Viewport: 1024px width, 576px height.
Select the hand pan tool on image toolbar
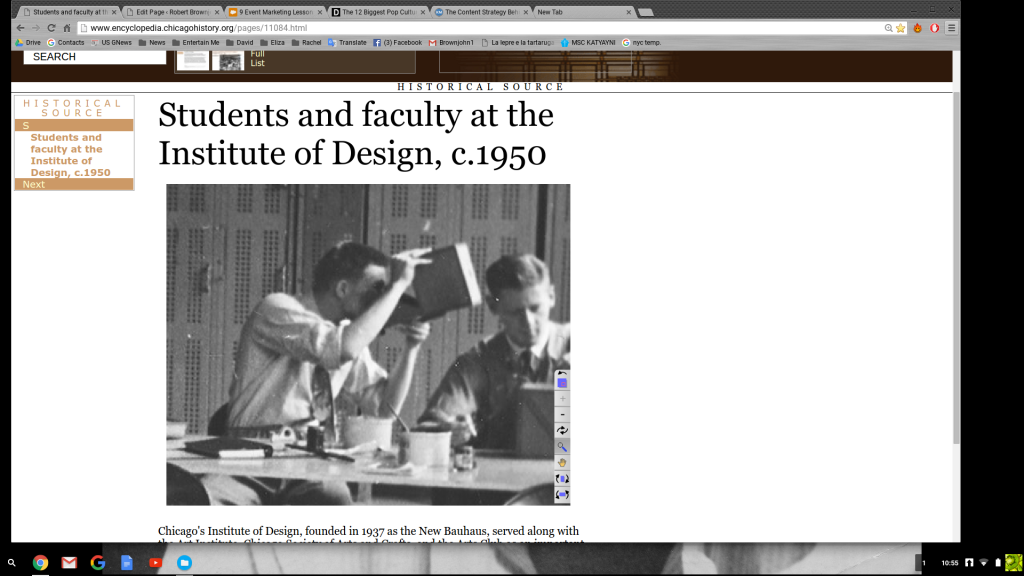point(562,463)
